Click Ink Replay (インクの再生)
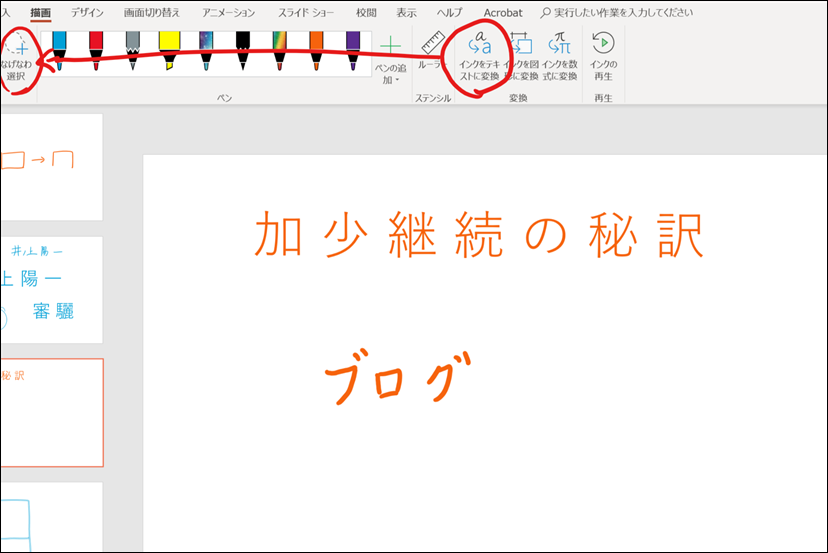 click(x=603, y=56)
